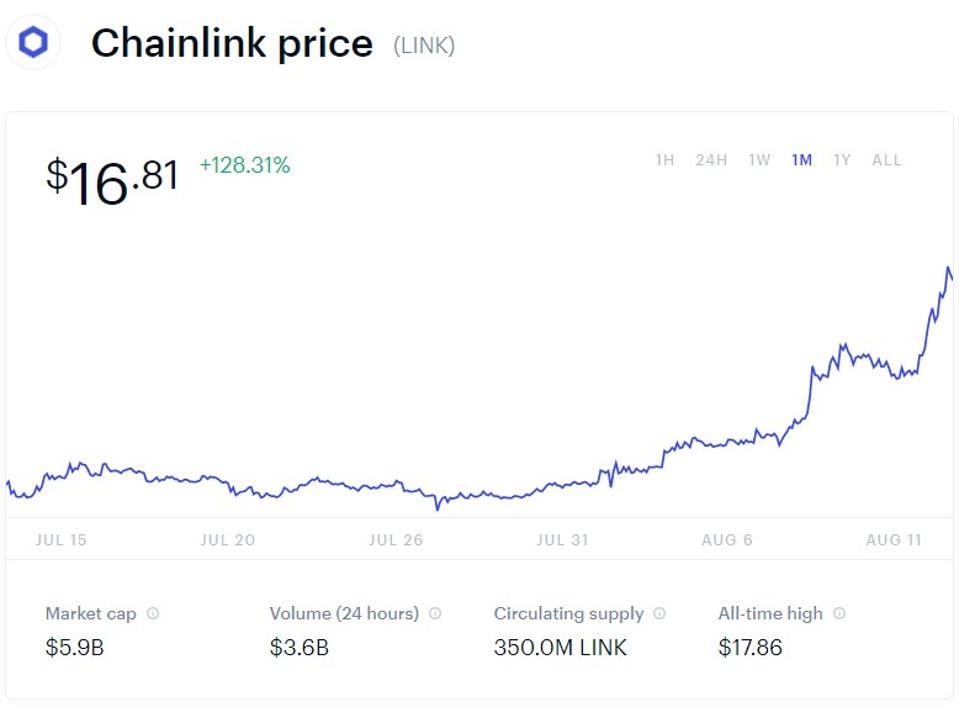Switch chart to 24H range
Viewport: 959px width, 707px height.
(x=711, y=160)
